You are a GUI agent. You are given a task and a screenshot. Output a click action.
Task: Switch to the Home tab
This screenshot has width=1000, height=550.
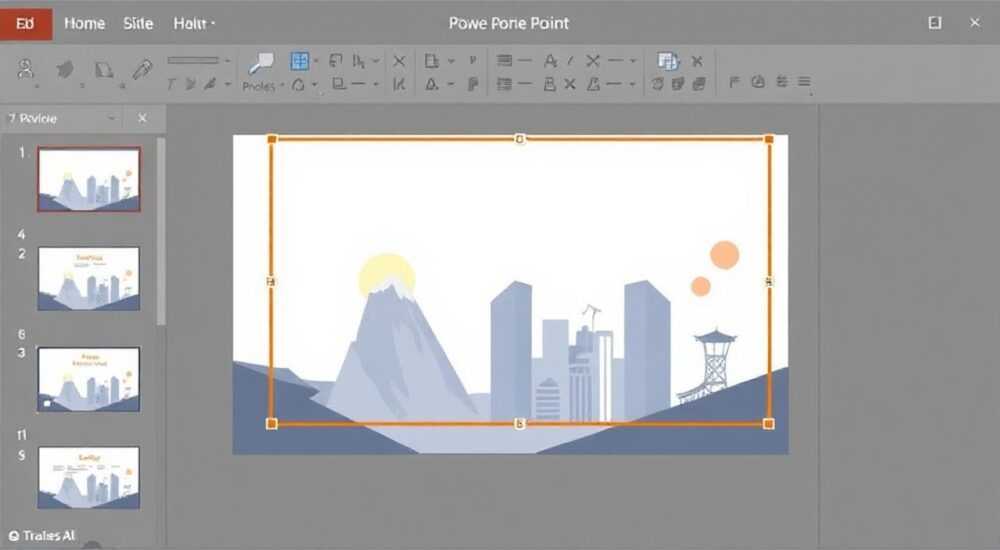tap(84, 24)
